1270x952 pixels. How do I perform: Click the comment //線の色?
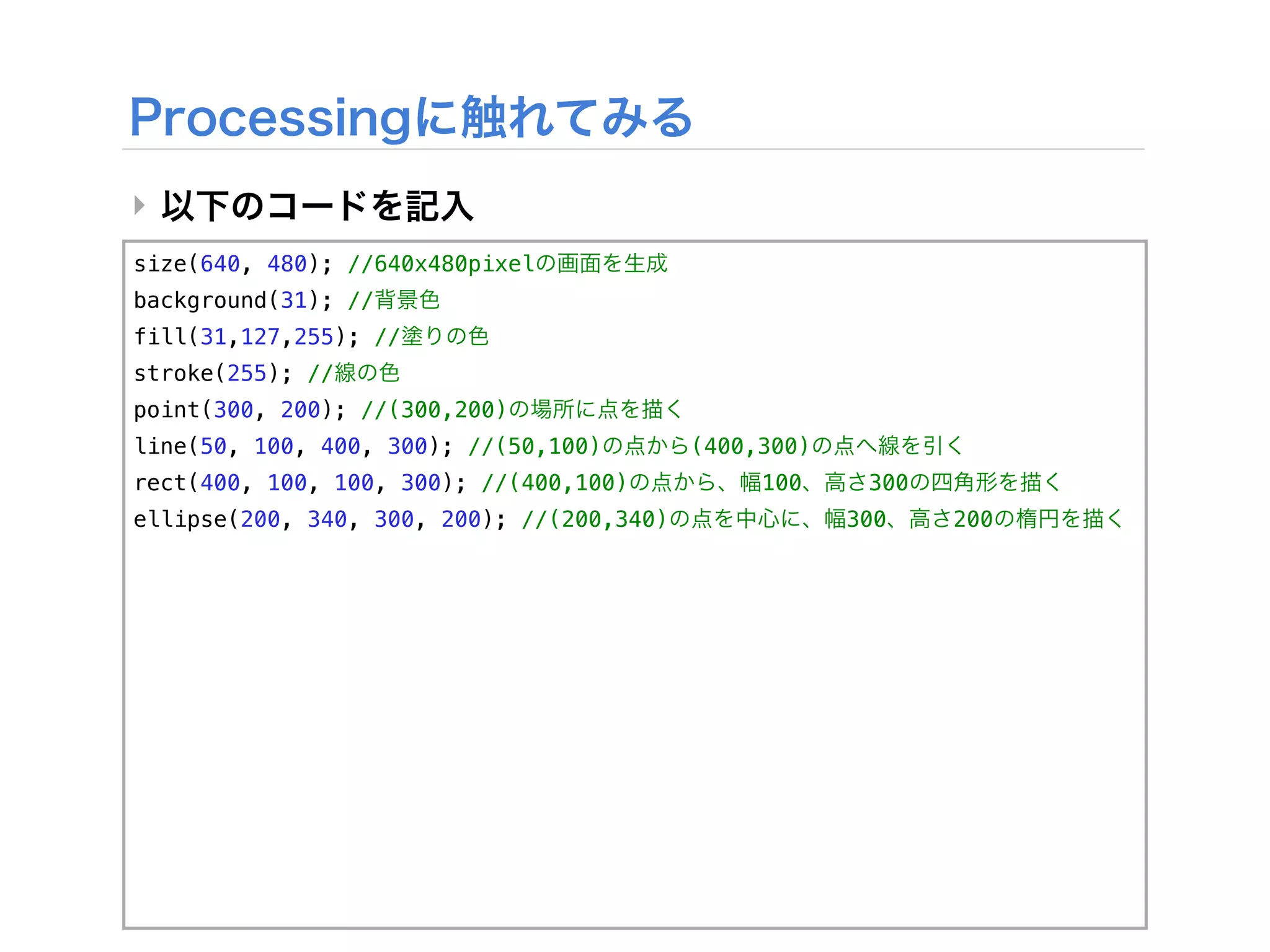pos(353,373)
